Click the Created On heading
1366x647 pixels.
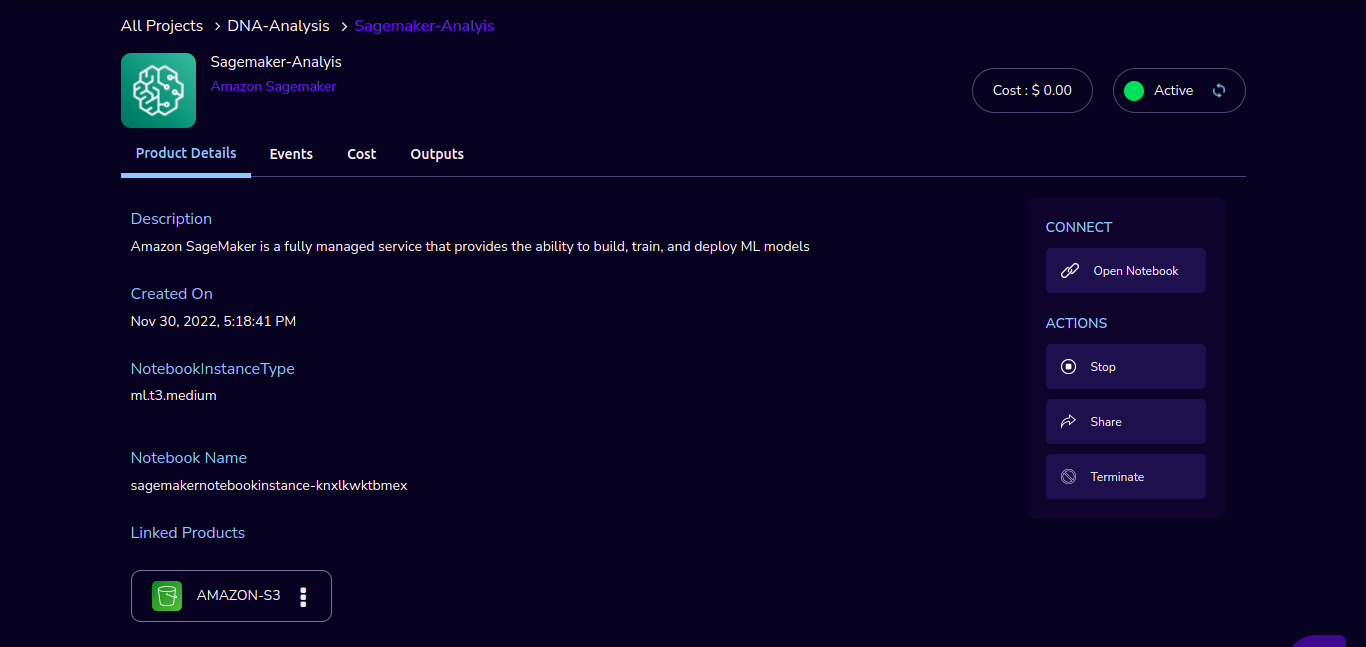pyautogui.click(x=172, y=294)
